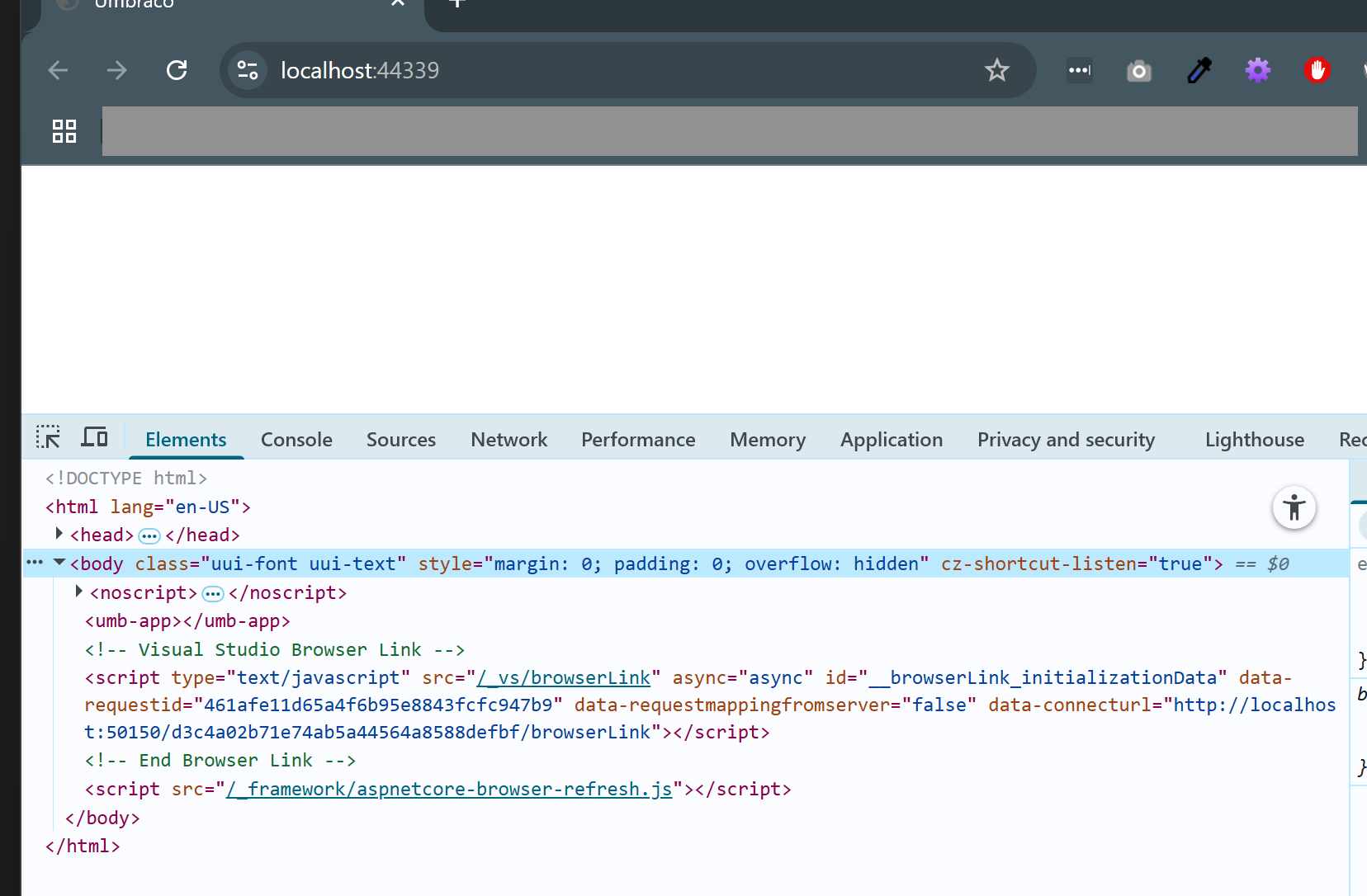Image resolution: width=1367 pixels, height=896 pixels.
Task: Open a new browser tab
Action: point(457,2)
